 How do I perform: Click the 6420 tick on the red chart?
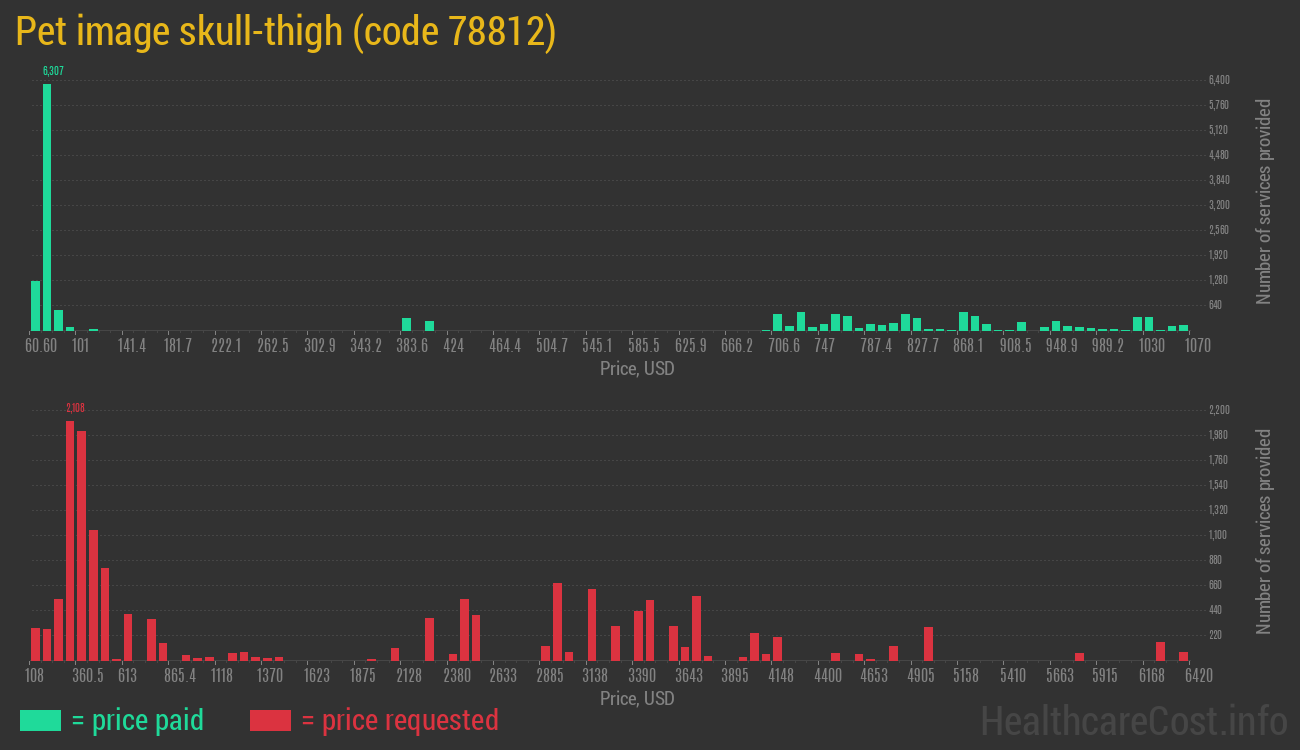tap(1198, 676)
